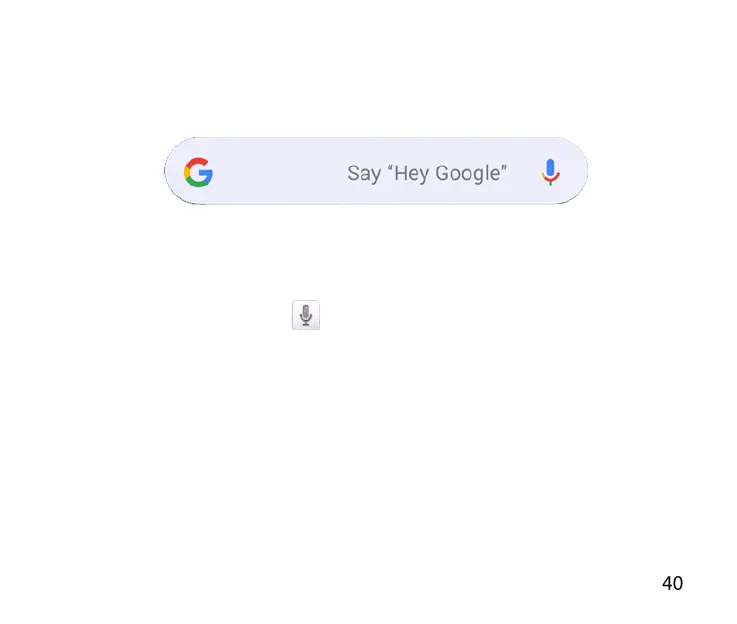Screen dimensions: 737x624
Task: Select the small gray microphone button
Action: pyautogui.click(x=306, y=315)
